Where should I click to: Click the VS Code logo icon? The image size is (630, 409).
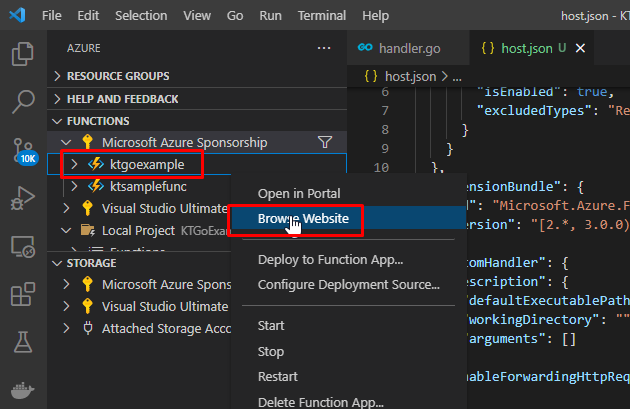[x=17, y=15]
